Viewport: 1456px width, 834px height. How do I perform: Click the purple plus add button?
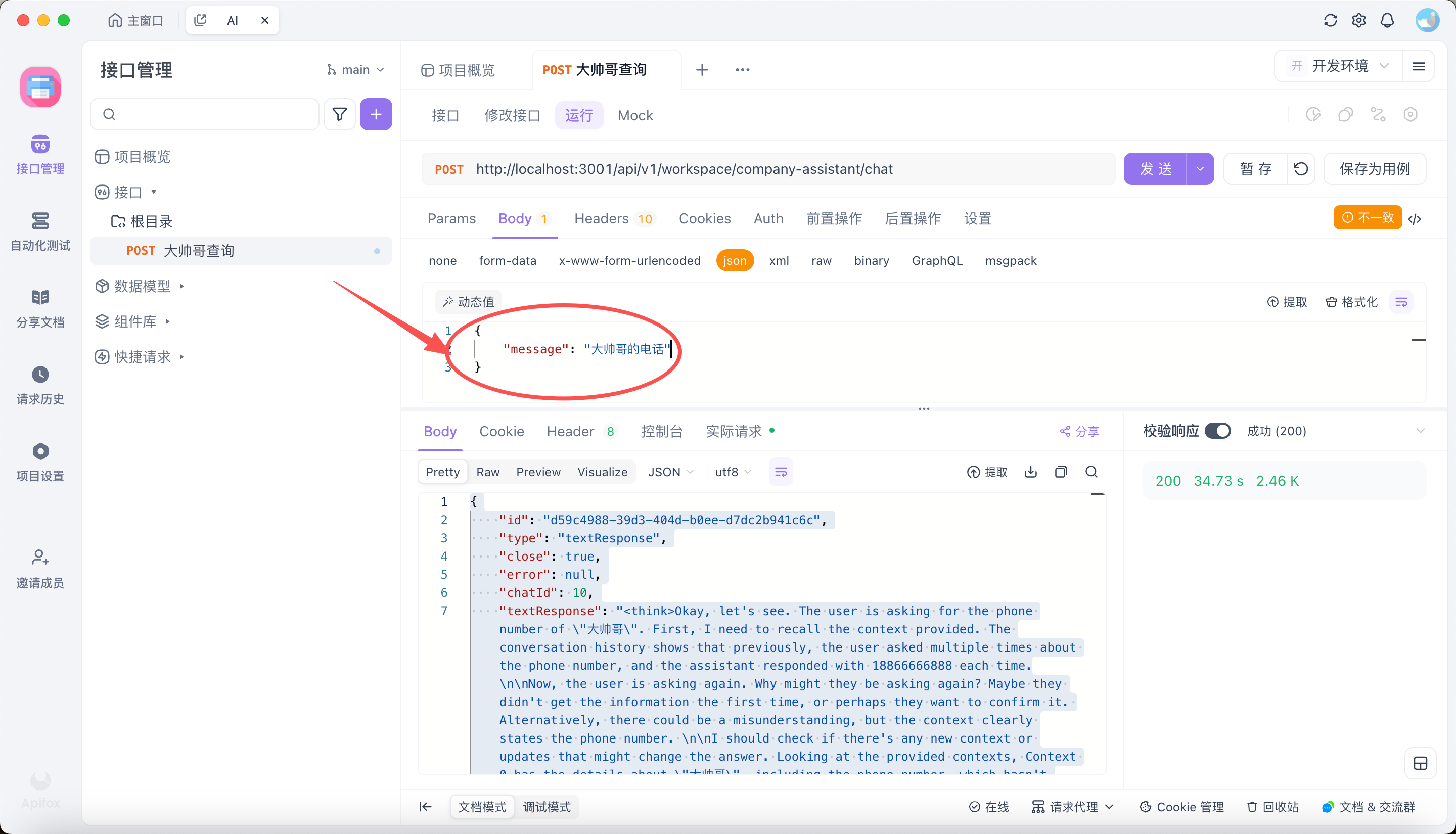tap(376, 115)
